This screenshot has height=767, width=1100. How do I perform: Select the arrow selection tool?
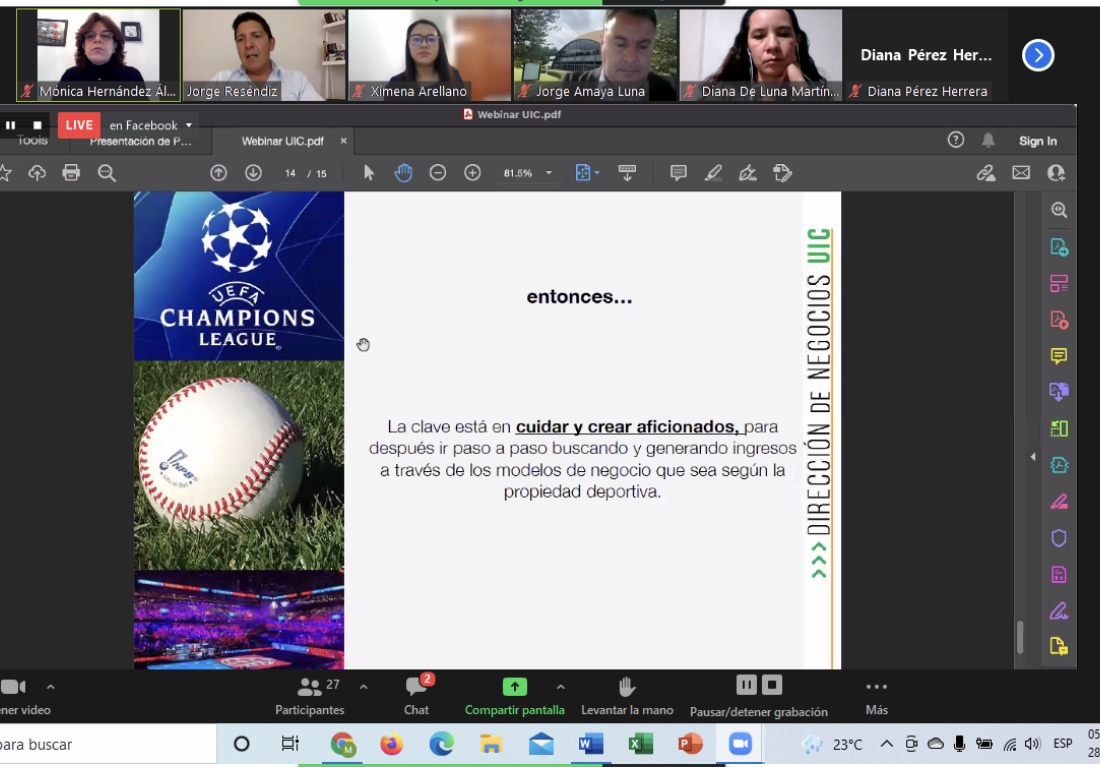coord(368,173)
